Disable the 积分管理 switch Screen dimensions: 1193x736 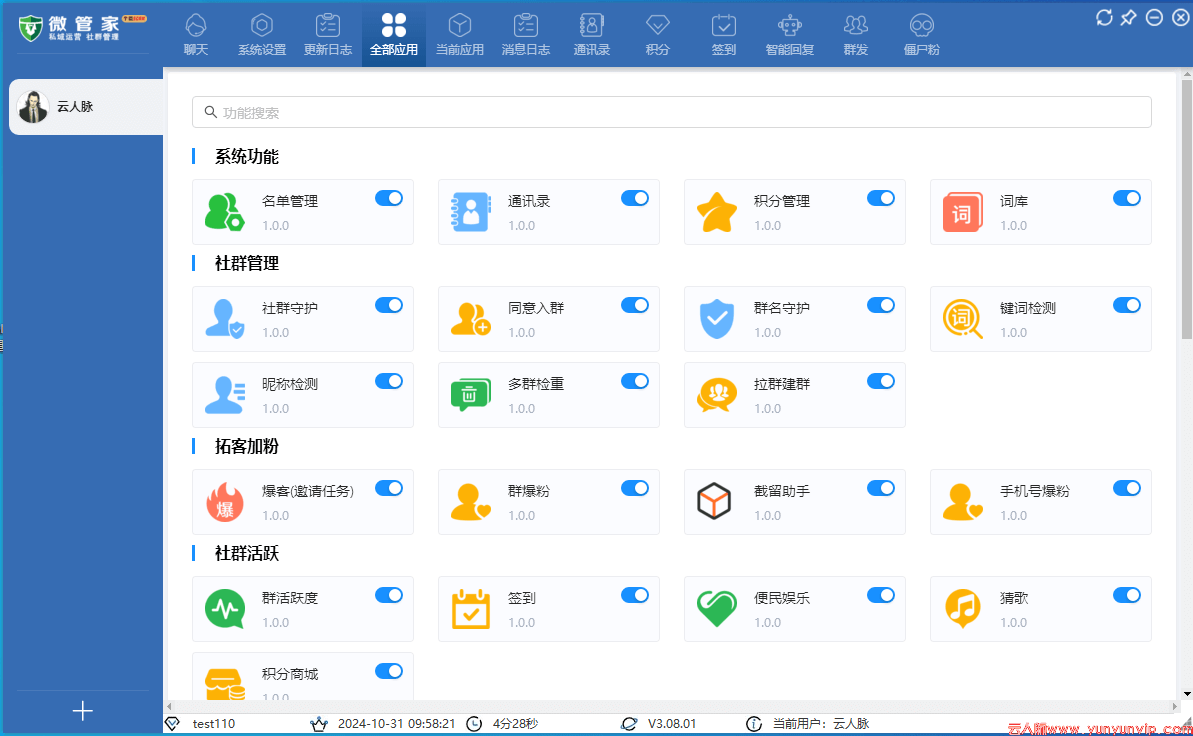[881, 198]
